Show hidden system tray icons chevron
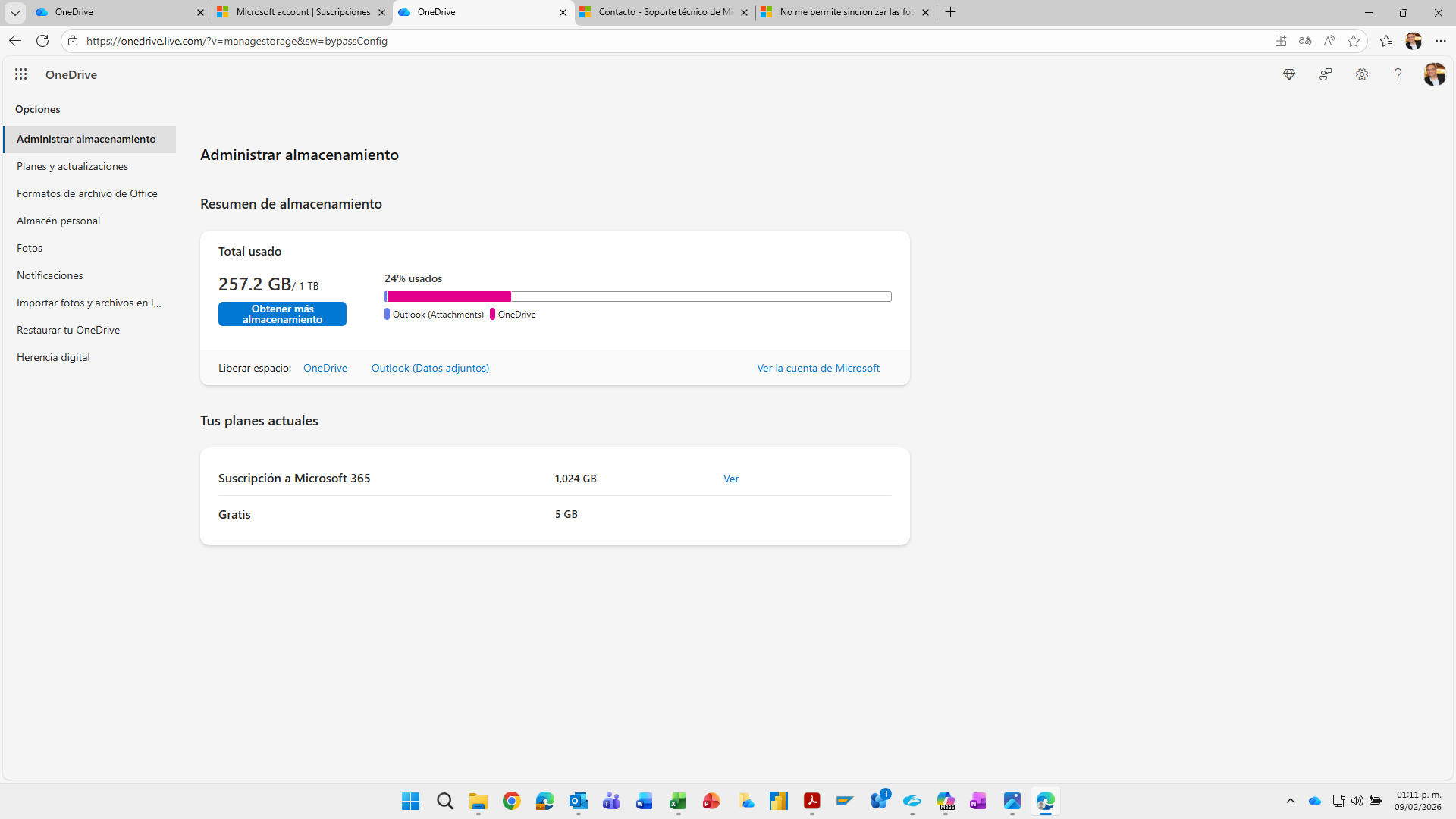The image size is (1456, 819). [1291, 801]
